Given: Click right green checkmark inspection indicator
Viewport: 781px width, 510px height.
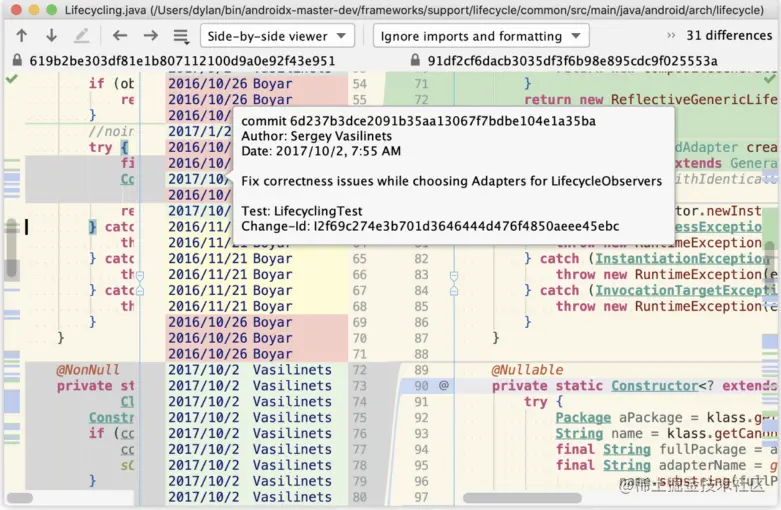Looking at the screenshot, I should pos(770,79).
